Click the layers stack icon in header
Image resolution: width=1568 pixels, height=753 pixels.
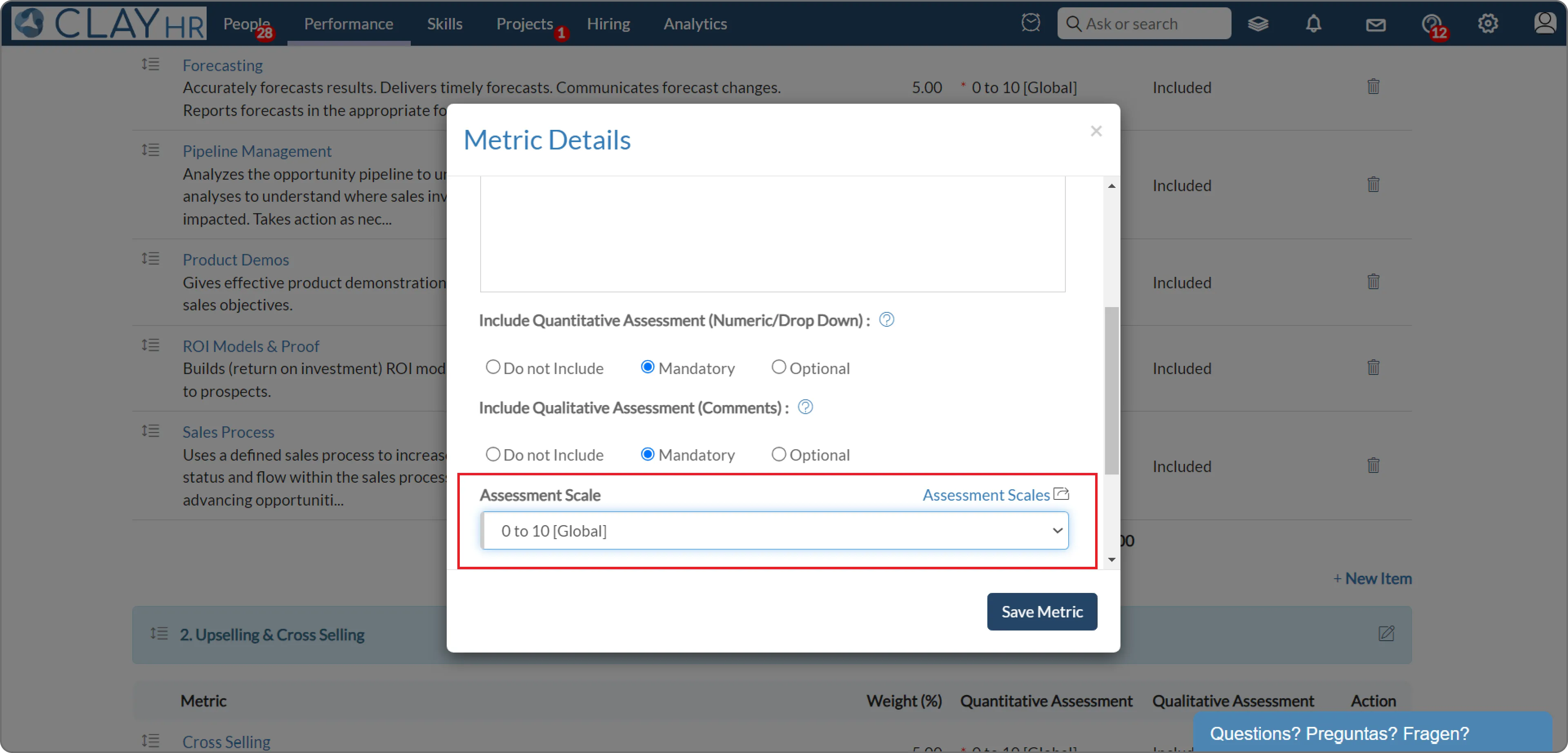pyautogui.click(x=1258, y=24)
